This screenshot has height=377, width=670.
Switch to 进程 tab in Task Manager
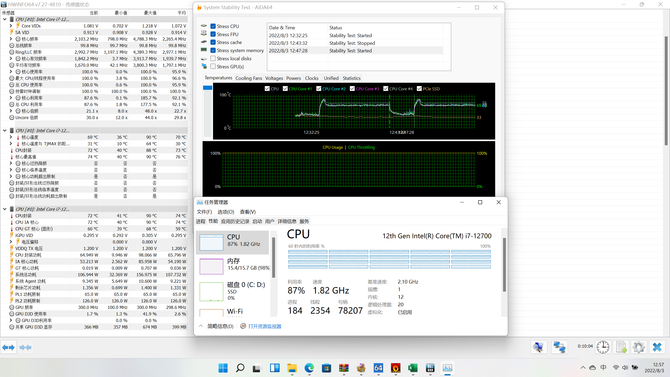tap(201, 221)
